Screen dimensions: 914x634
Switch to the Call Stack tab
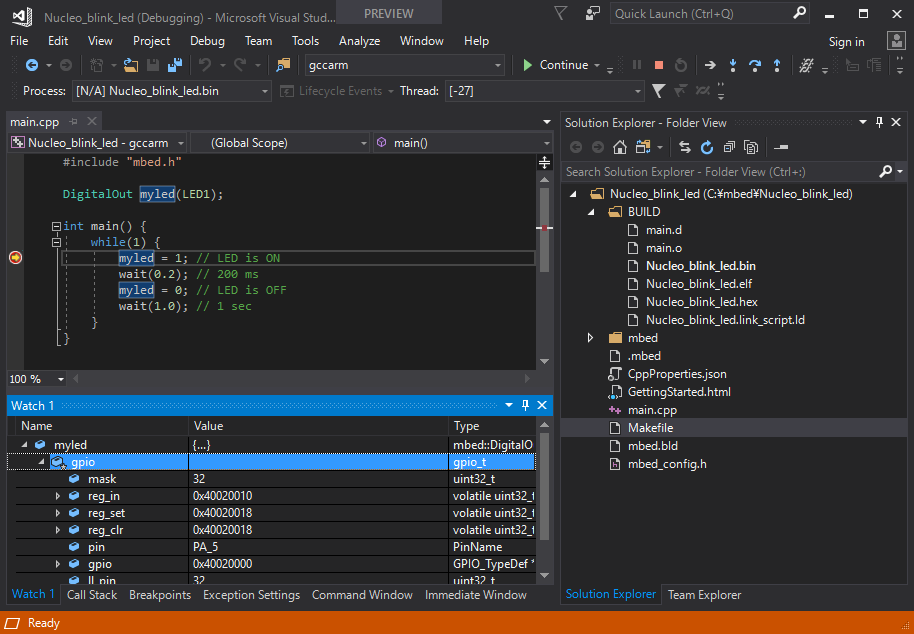click(92, 595)
